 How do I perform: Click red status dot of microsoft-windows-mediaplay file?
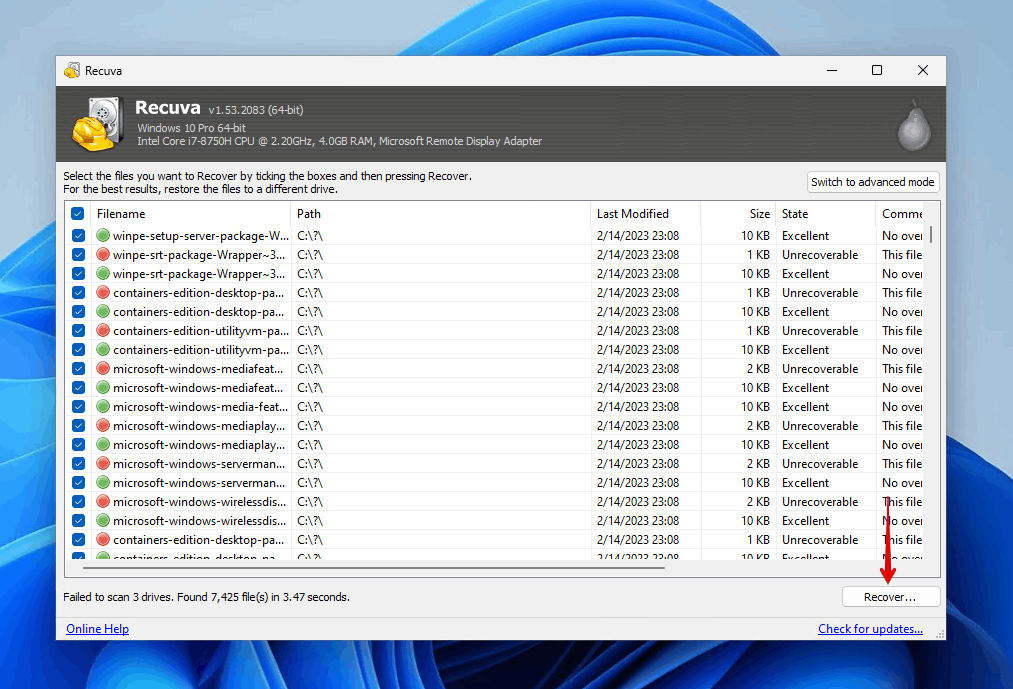coord(103,425)
